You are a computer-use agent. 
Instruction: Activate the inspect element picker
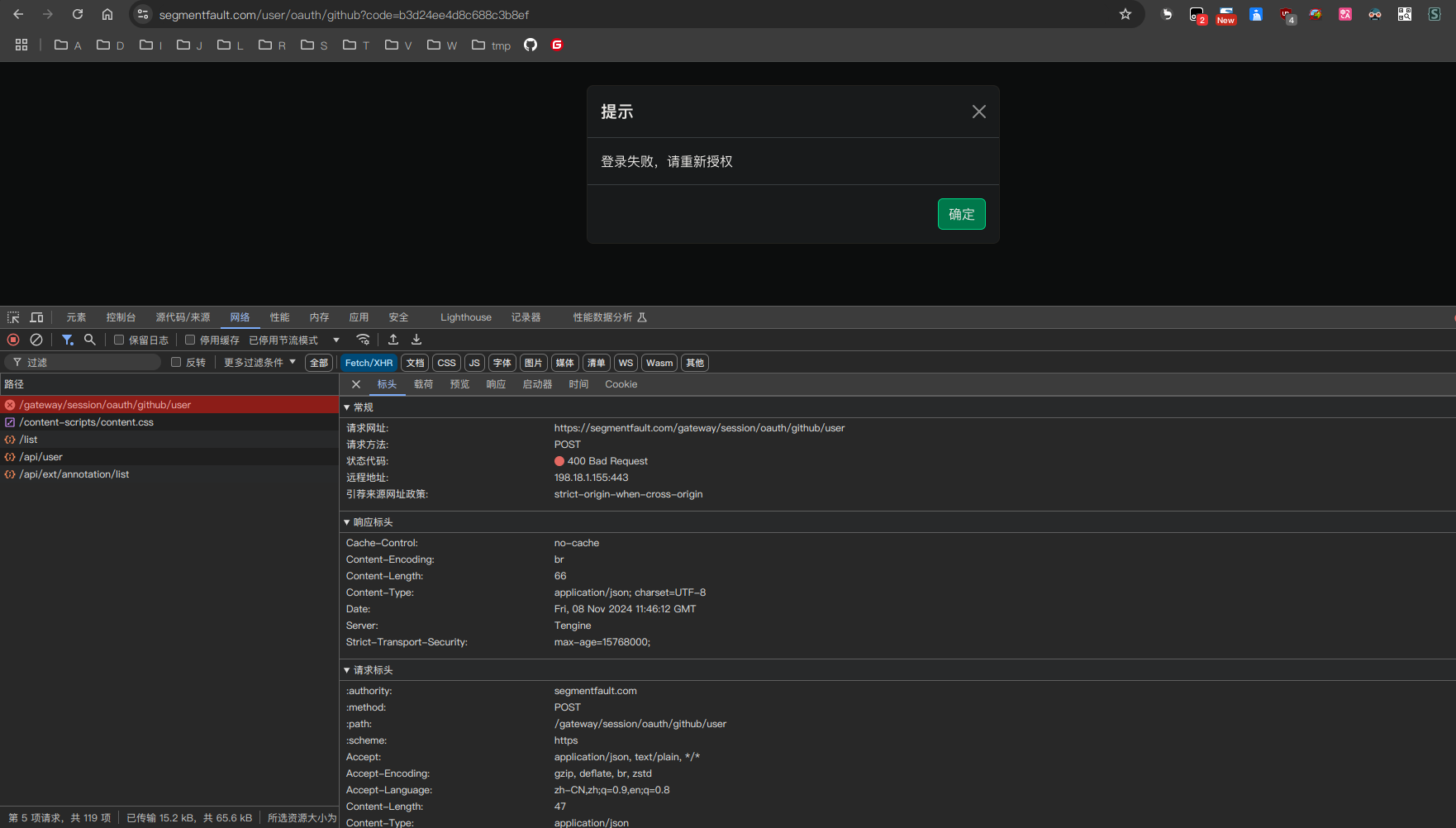[13, 317]
